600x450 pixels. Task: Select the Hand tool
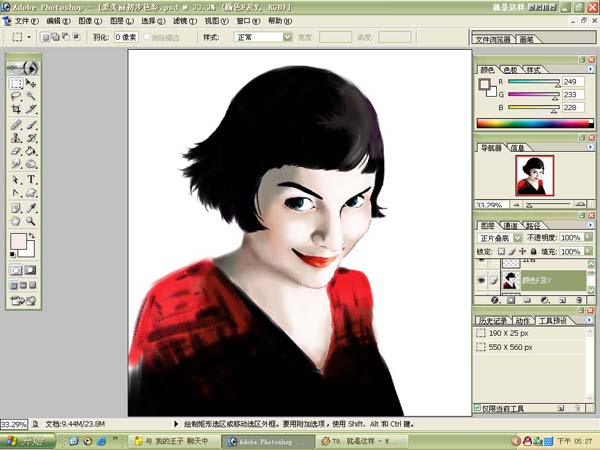pyautogui.click(x=16, y=221)
